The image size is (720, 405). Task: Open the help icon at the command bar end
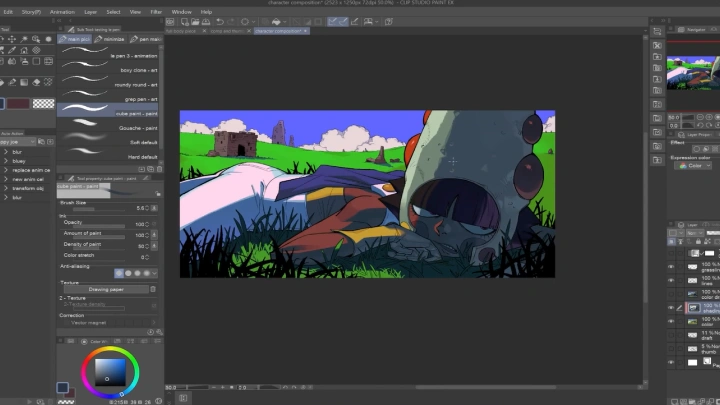click(388, 22)
